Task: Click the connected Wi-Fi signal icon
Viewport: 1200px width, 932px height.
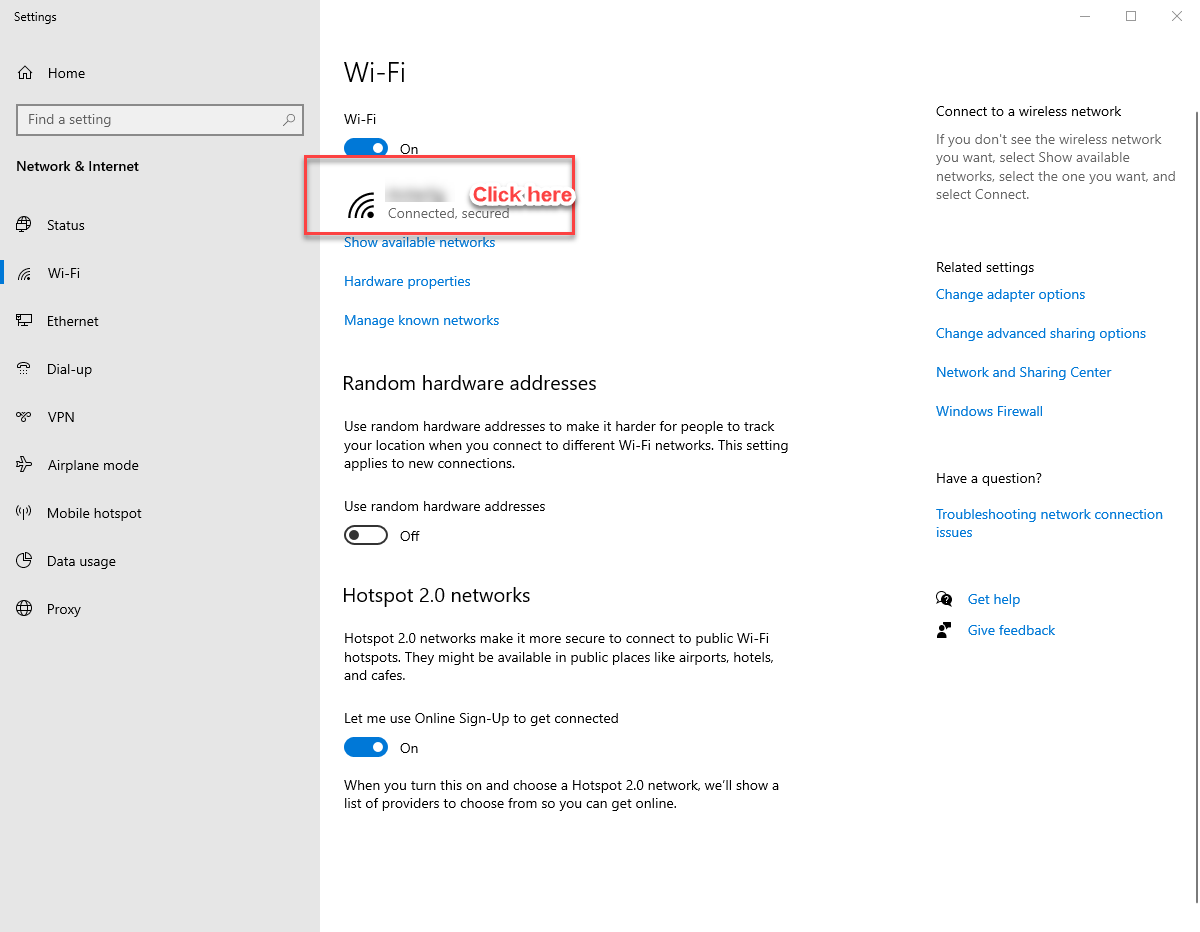Action: tap(361, 205)
